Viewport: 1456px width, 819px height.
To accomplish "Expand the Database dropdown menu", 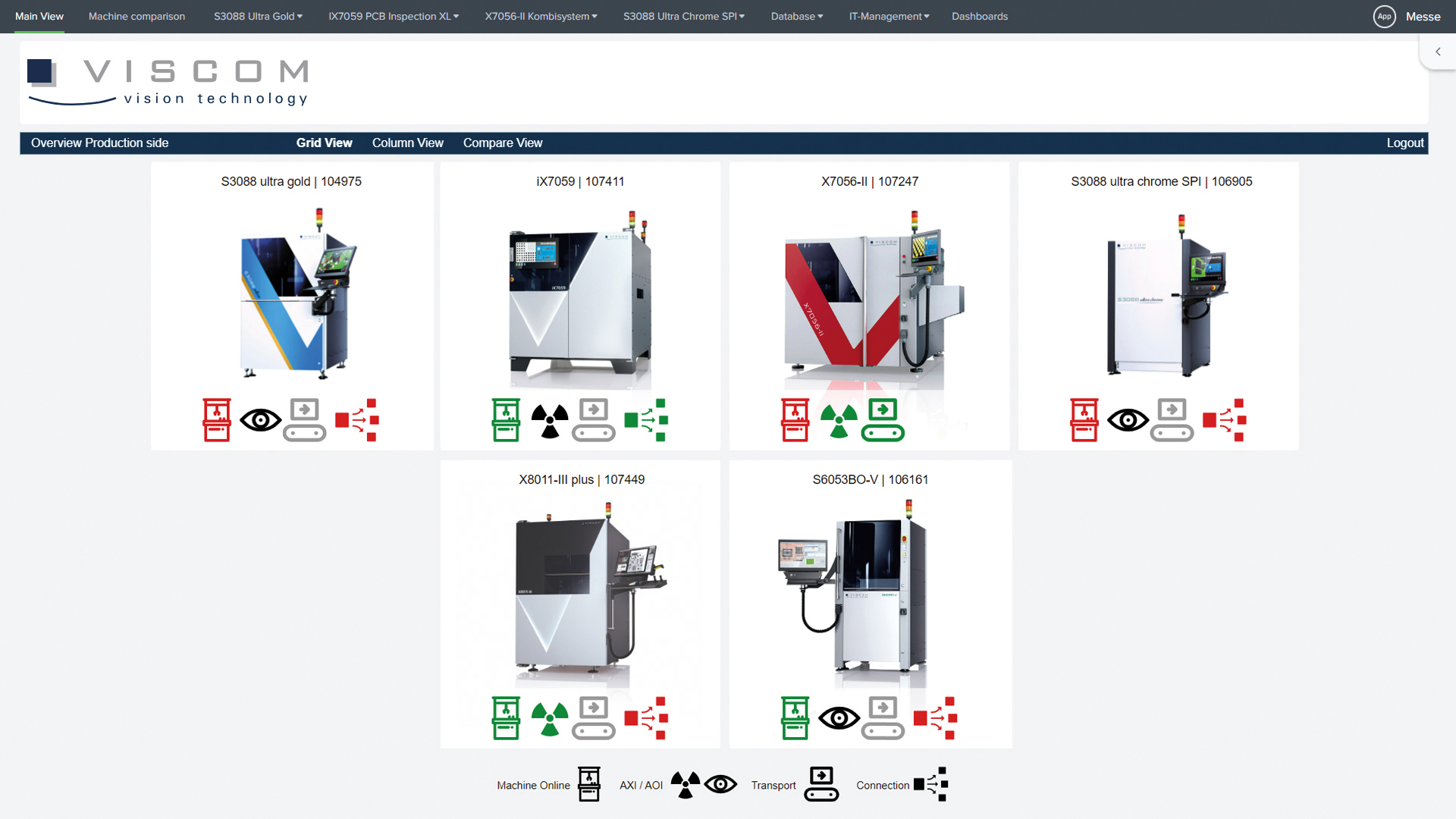I will point(797,16).
